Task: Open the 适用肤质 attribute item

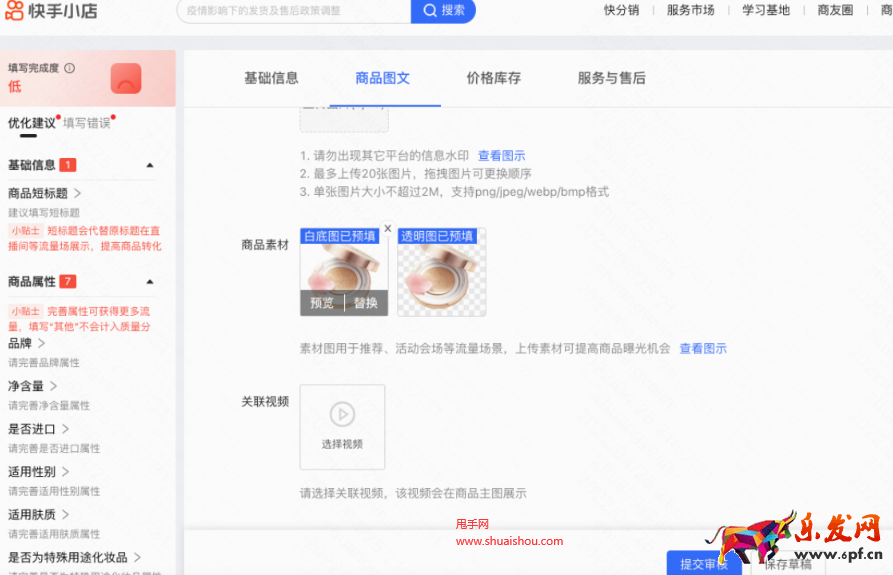Action: point(38,515)
